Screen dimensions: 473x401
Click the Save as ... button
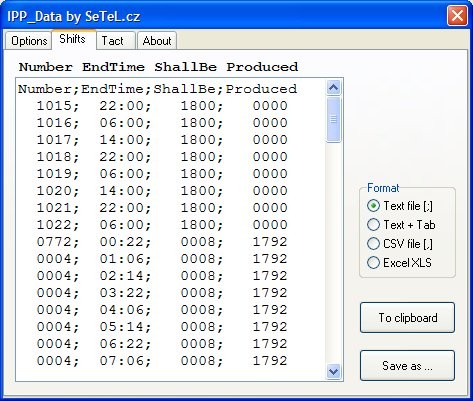click(407, 365)
